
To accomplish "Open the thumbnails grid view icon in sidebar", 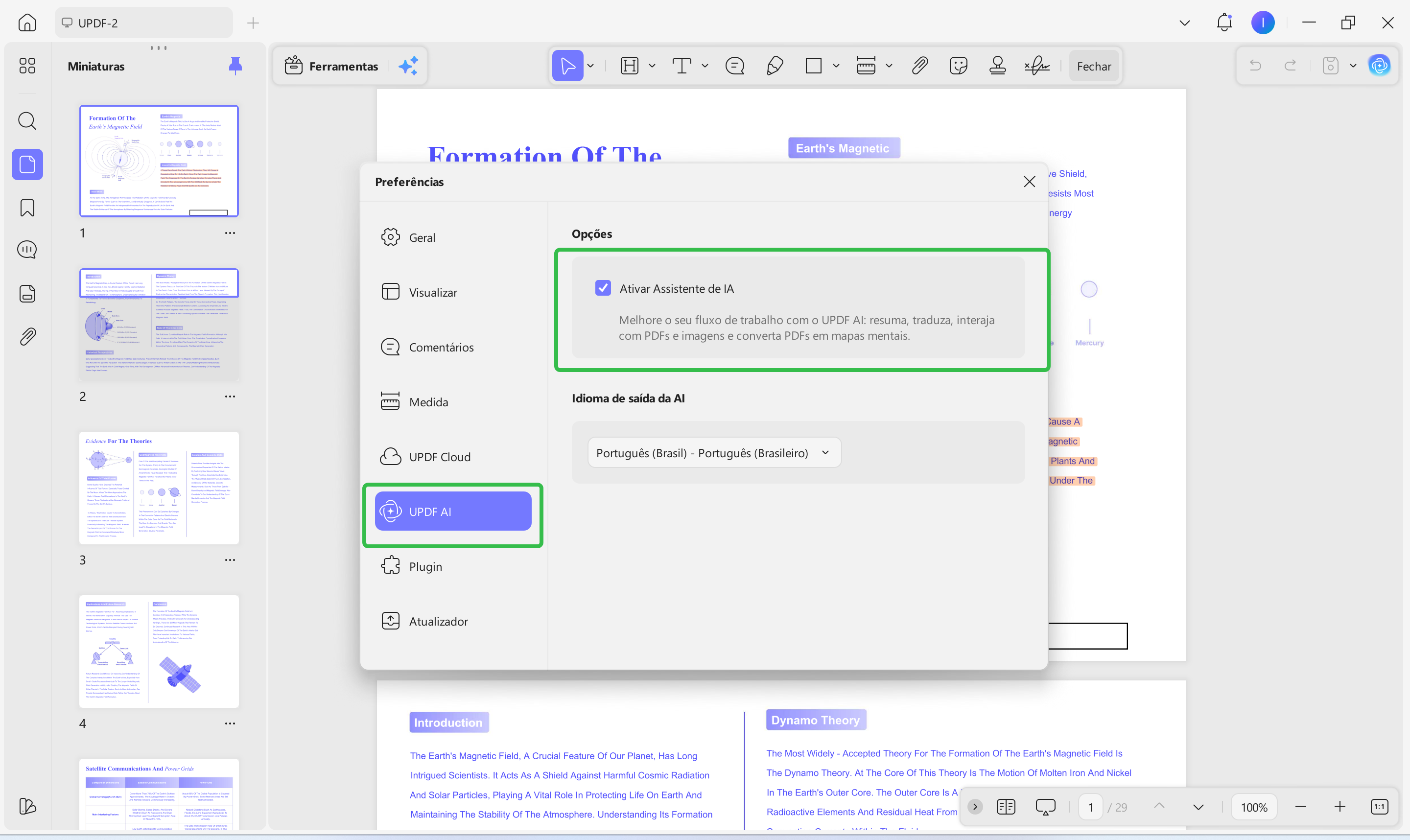I will (27, 66).
